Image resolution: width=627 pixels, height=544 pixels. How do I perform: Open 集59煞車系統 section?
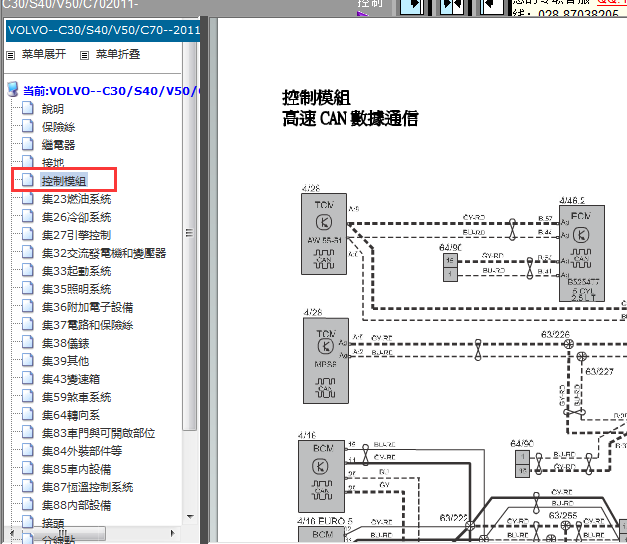(76, 397)
